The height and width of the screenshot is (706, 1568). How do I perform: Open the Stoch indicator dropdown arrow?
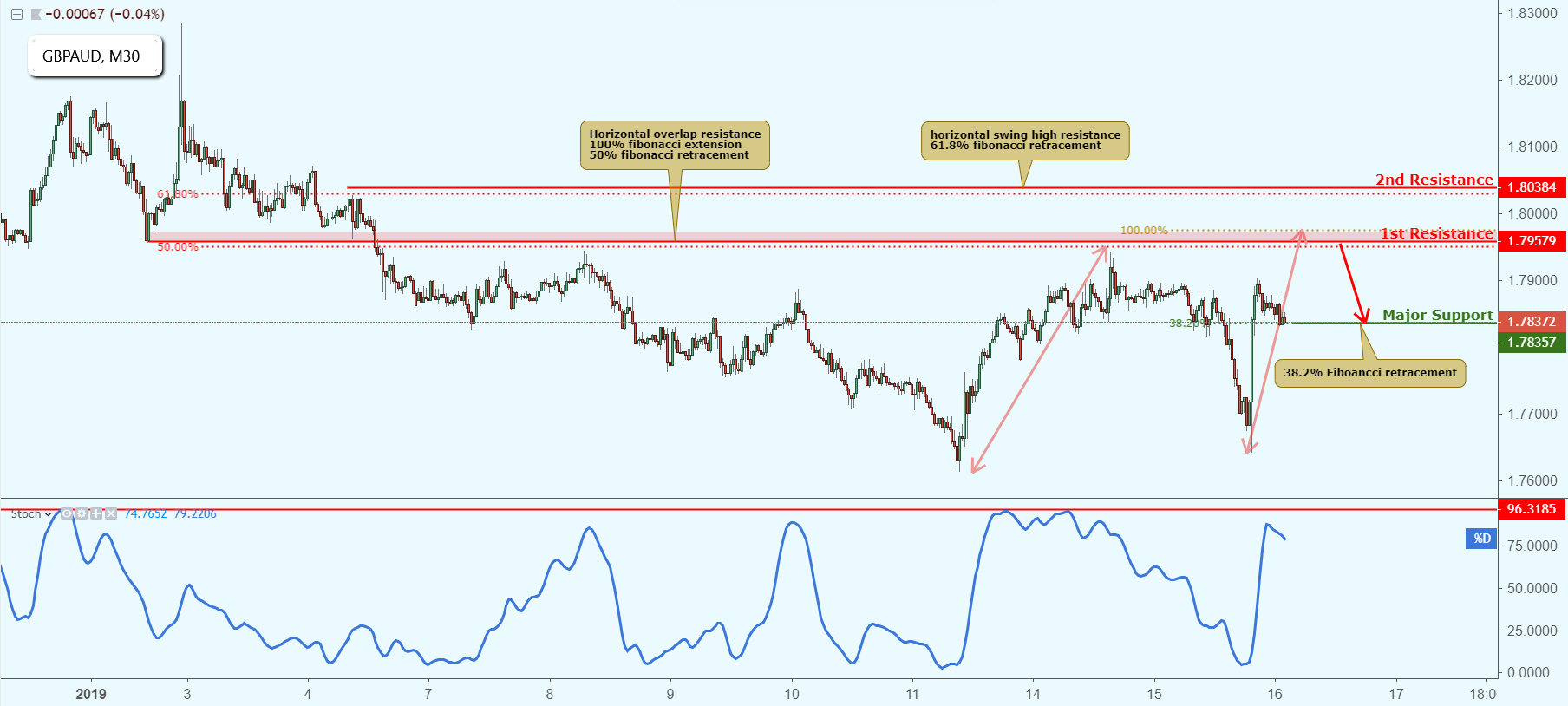(x=48, y=514)
